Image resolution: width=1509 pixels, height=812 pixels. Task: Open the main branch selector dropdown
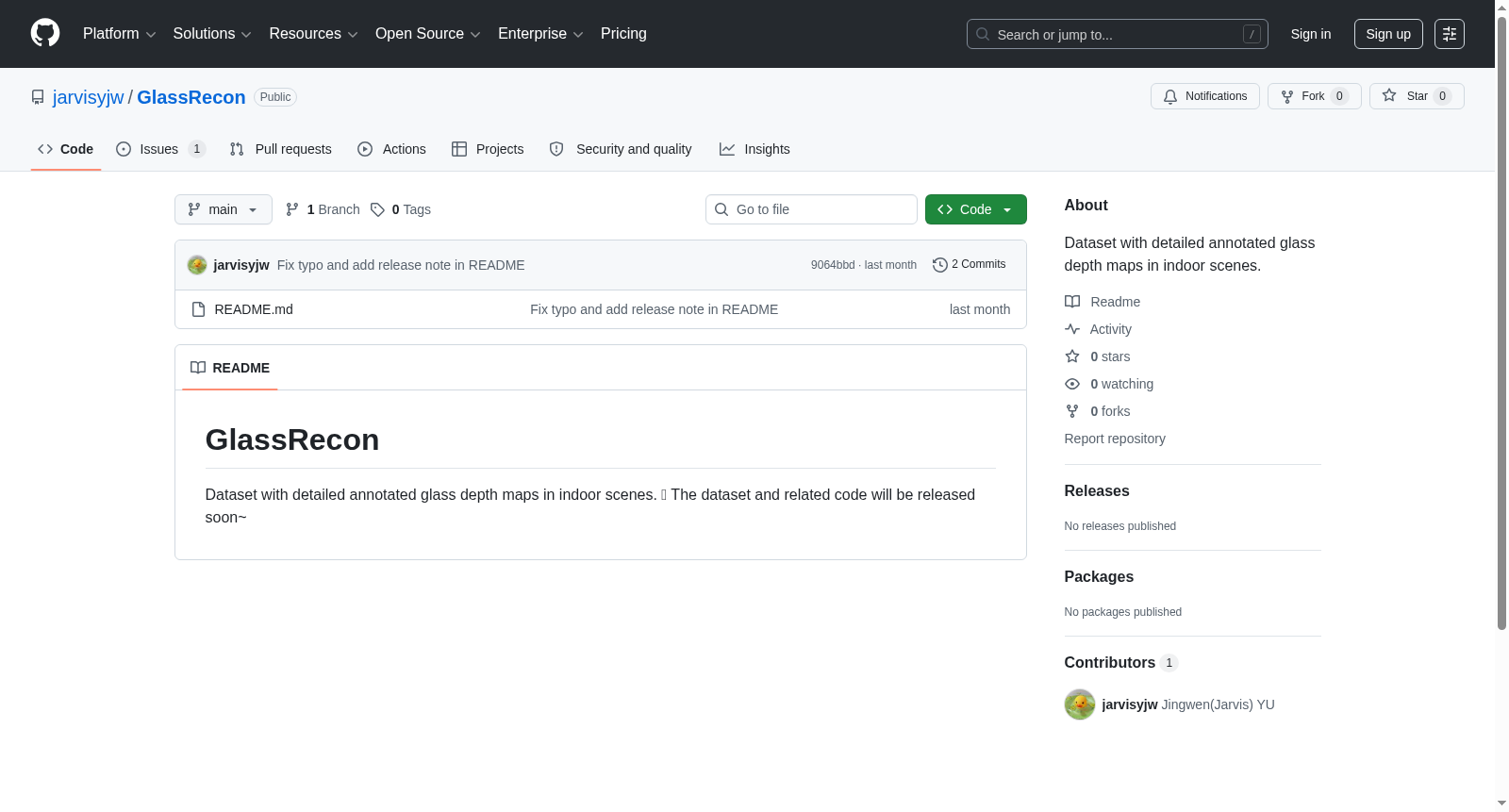(224, 209)
